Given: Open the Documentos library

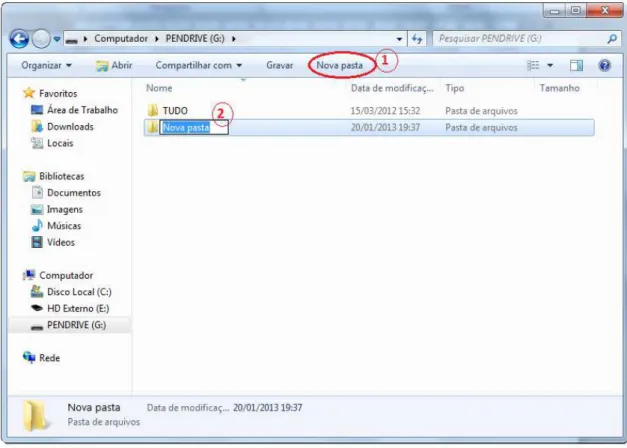Looking at the screenshot, I should 74,193.
